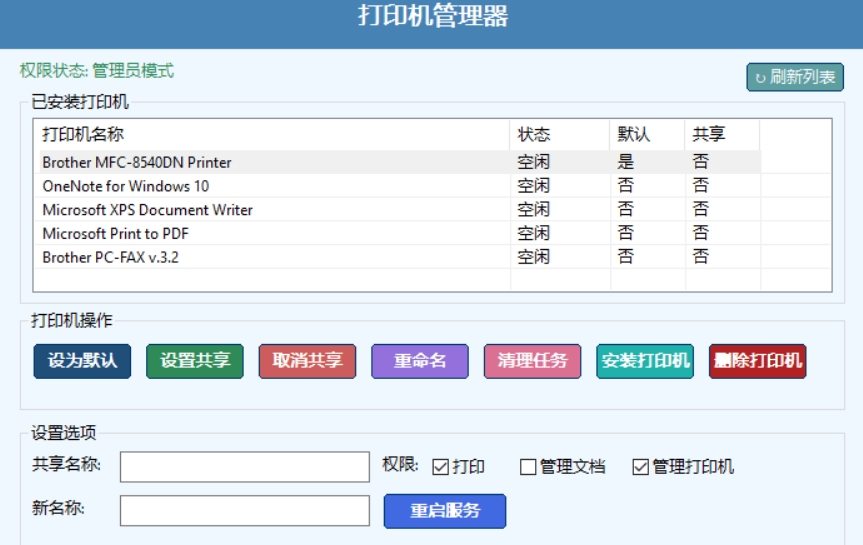Viewport: 863px width, 545px height.
Task: Toggle the 管理打印机 checkbox
Action: [641, 467]
